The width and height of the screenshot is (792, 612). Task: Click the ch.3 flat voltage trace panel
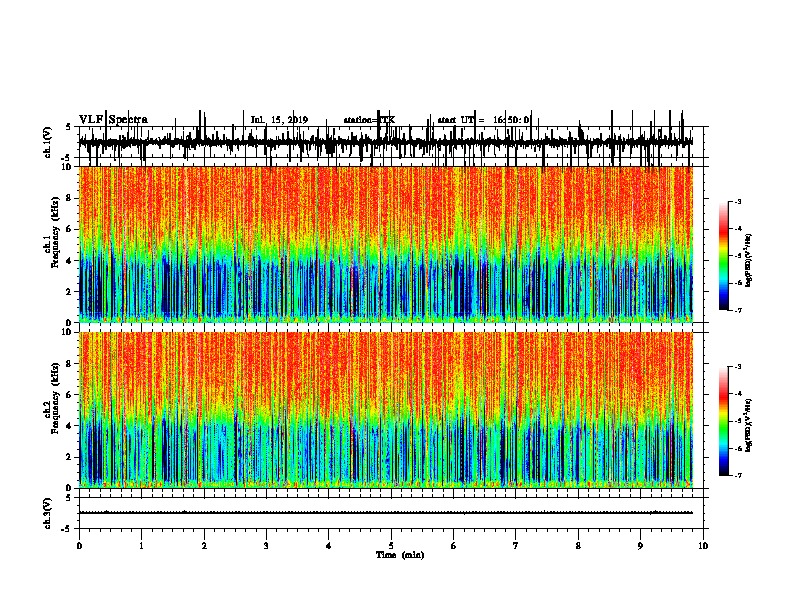tap(391, 513)
